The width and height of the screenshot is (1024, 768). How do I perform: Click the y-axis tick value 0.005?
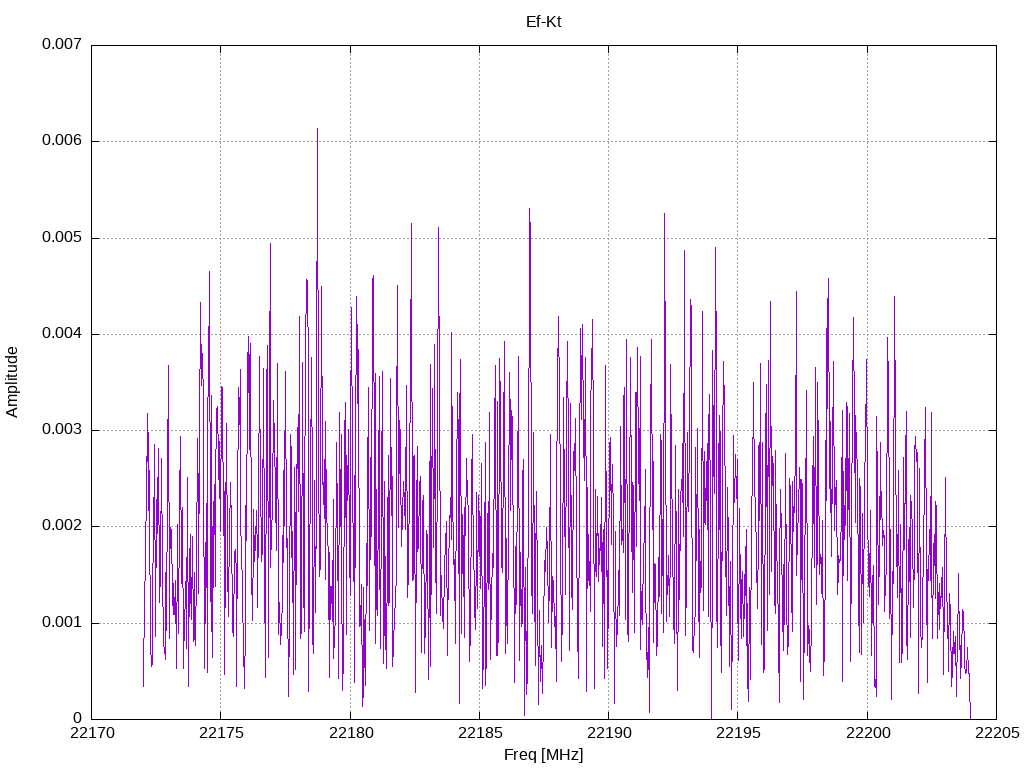[x=62, y=237]
